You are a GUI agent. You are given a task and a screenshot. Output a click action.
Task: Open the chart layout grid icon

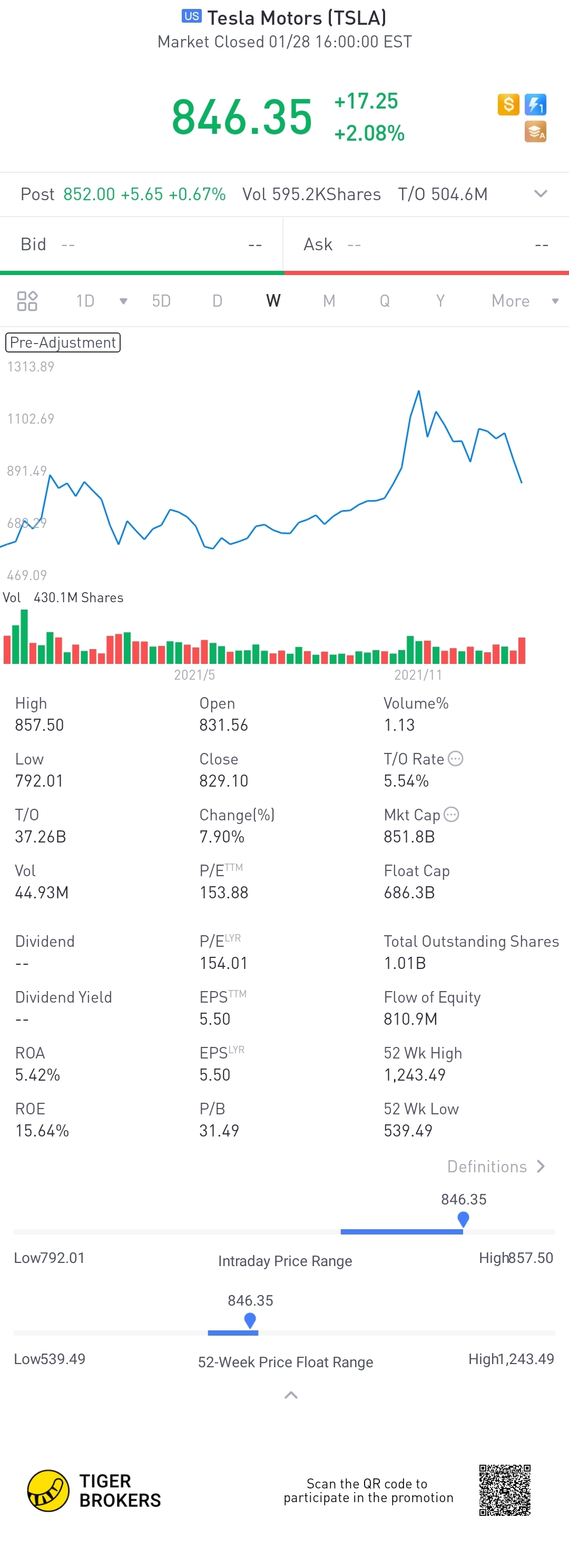coord(27,301)
